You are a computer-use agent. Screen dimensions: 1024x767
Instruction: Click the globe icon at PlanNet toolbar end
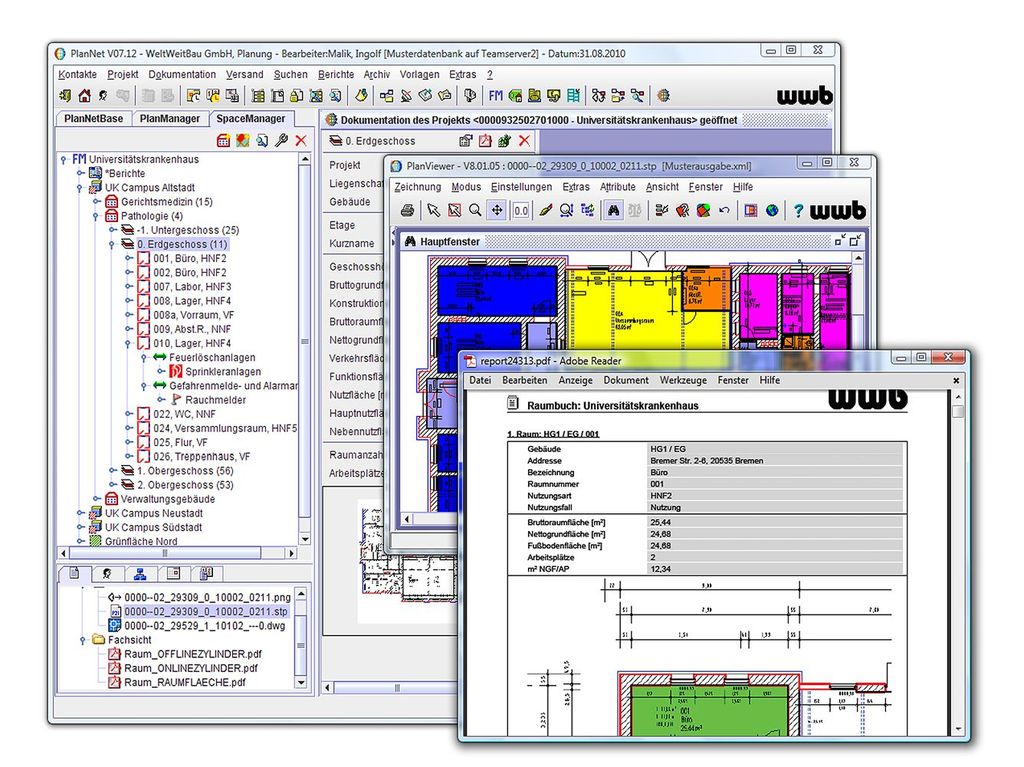[664, 96]
